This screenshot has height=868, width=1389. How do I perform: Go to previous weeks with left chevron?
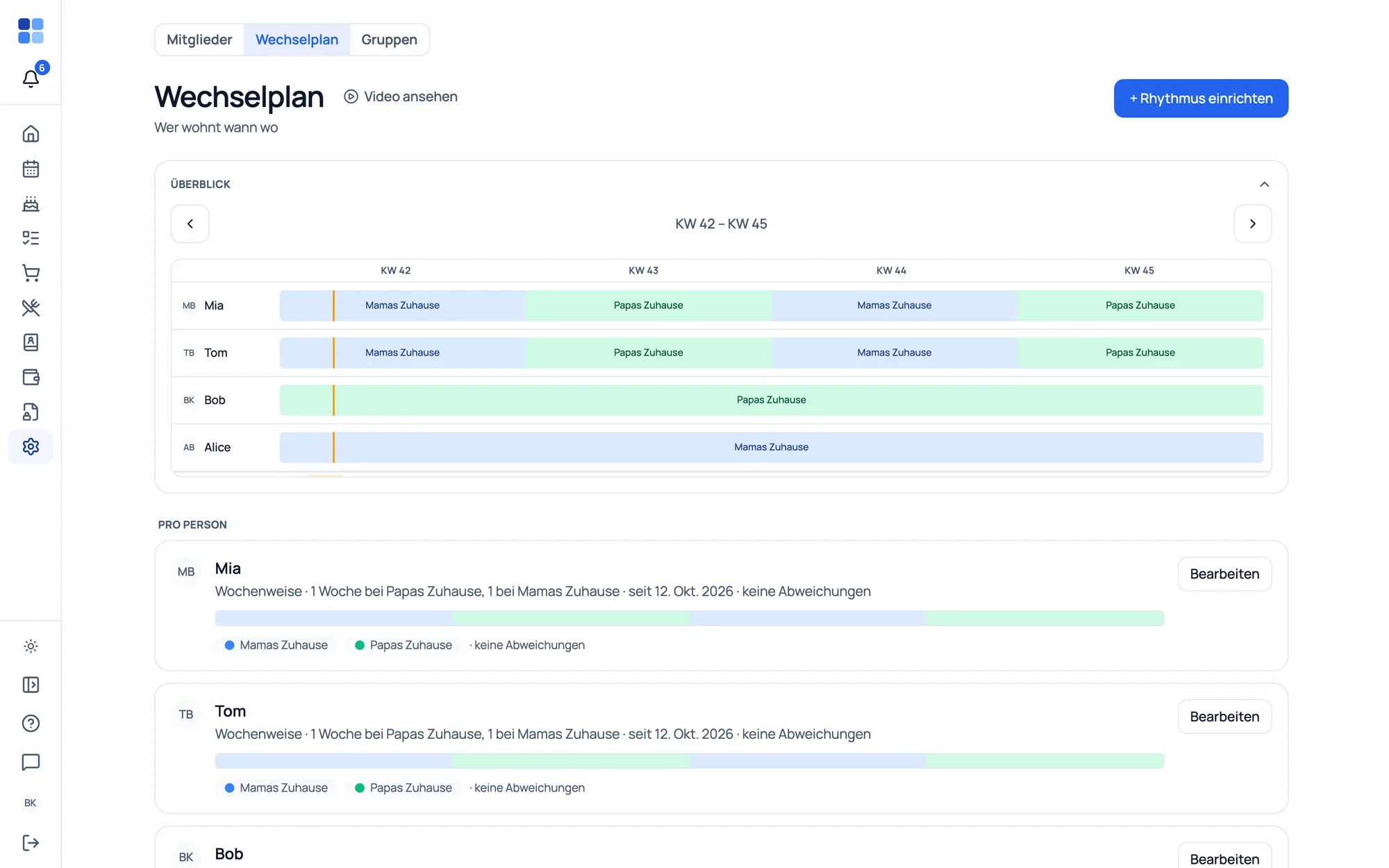(x=190, y=224)
